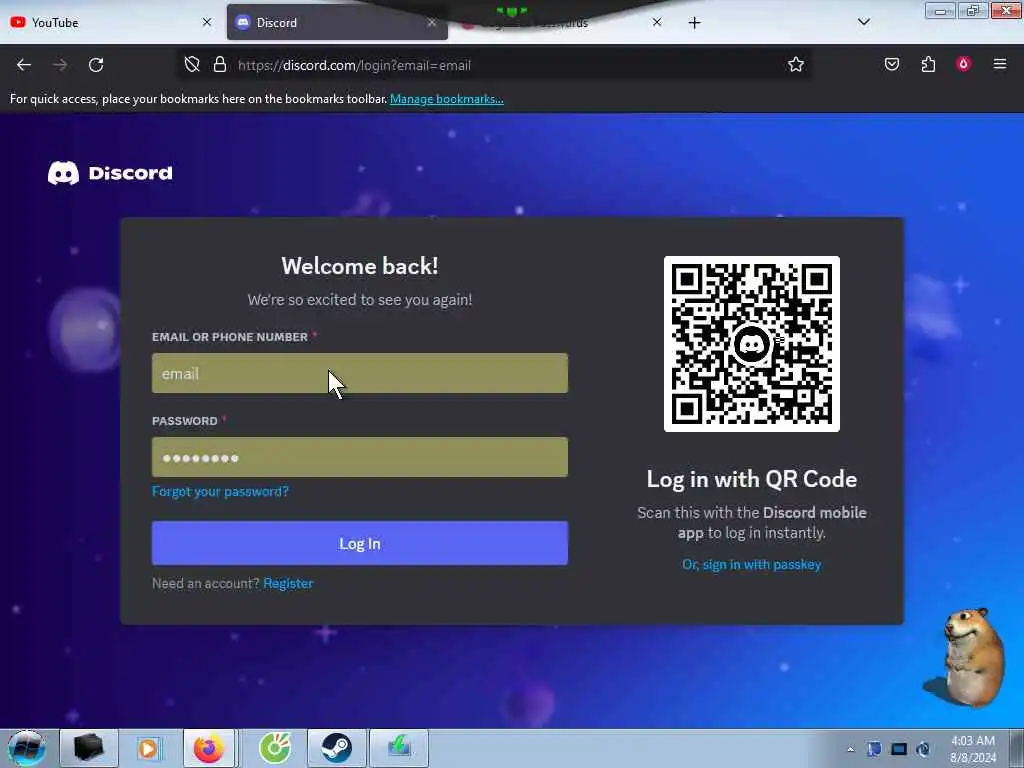Open the green circular app in taskbar
This screenshot has width=1024, height=768.
(x=274, y=748)
